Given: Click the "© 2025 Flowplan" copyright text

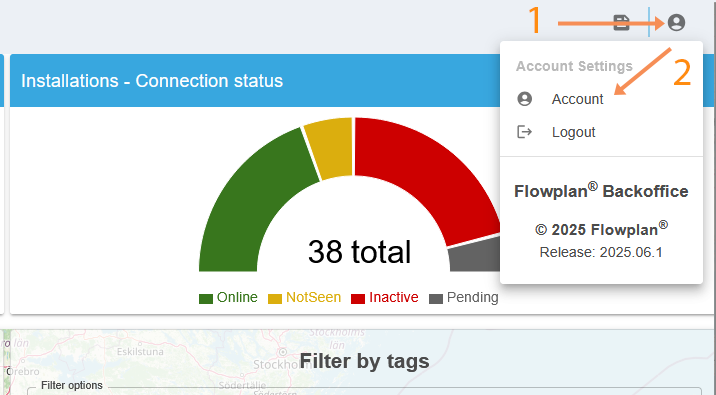Looking at the screenshot, I should coord(601,228).
